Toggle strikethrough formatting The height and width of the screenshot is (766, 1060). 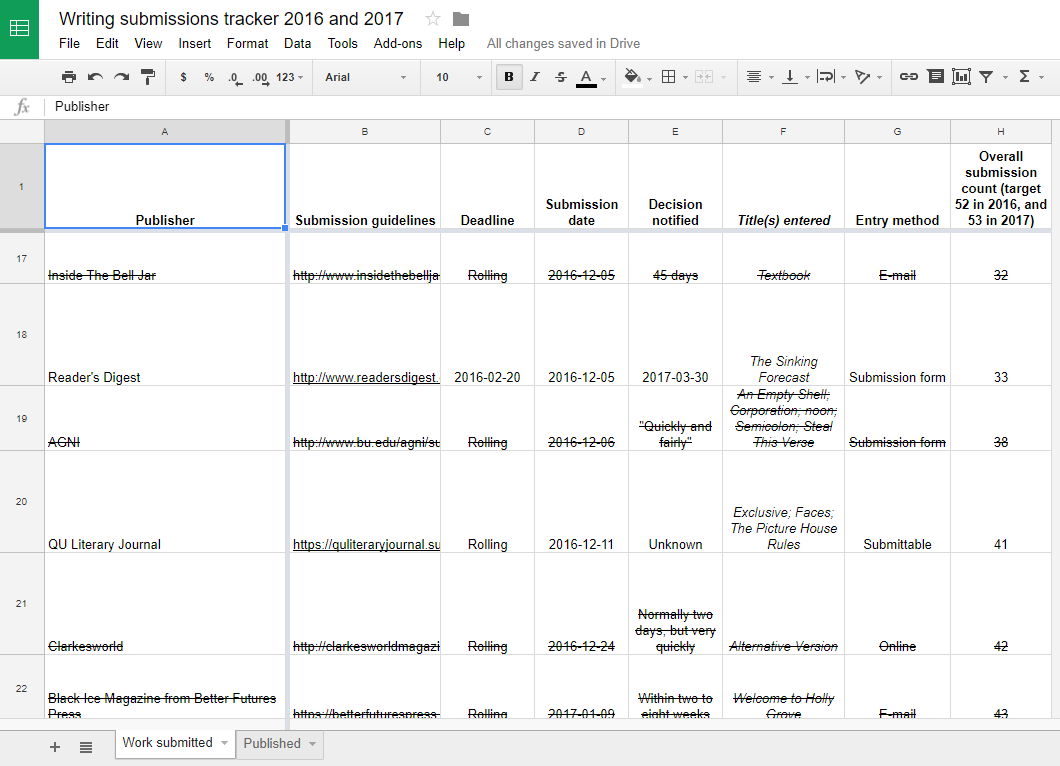[x=560, y=77]
